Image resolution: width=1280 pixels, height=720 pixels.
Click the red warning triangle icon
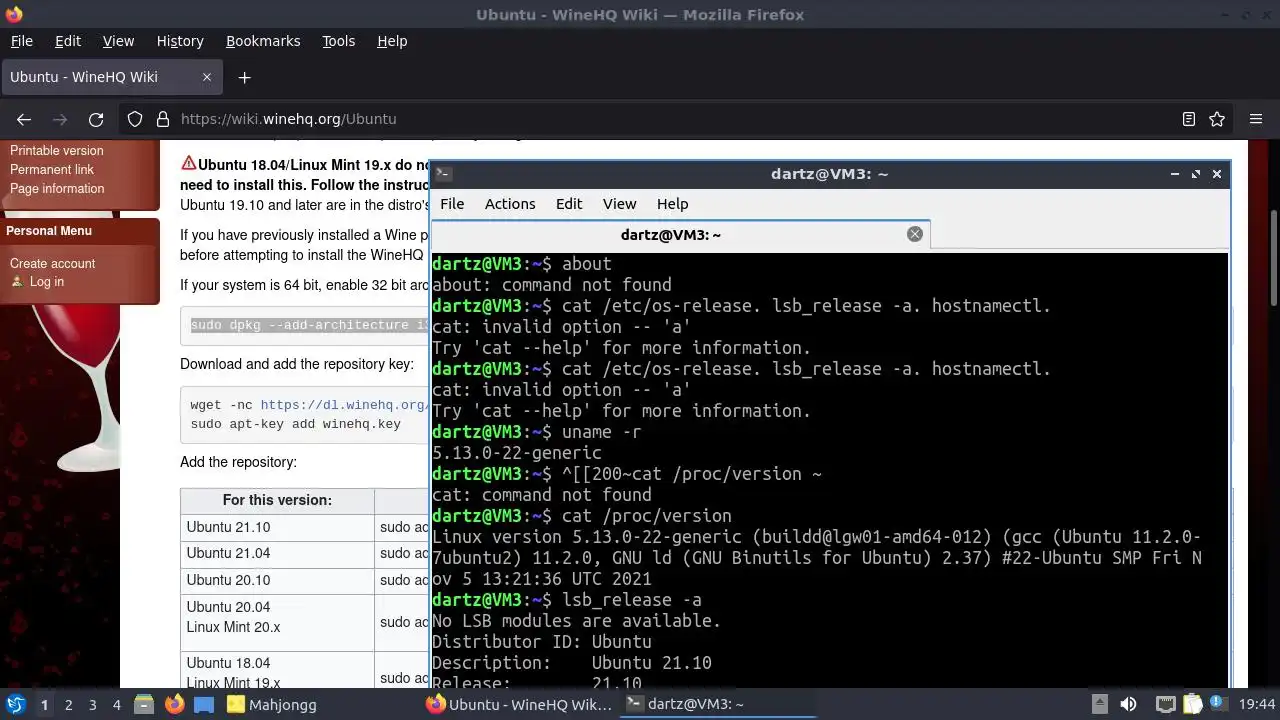pos(188,164)
